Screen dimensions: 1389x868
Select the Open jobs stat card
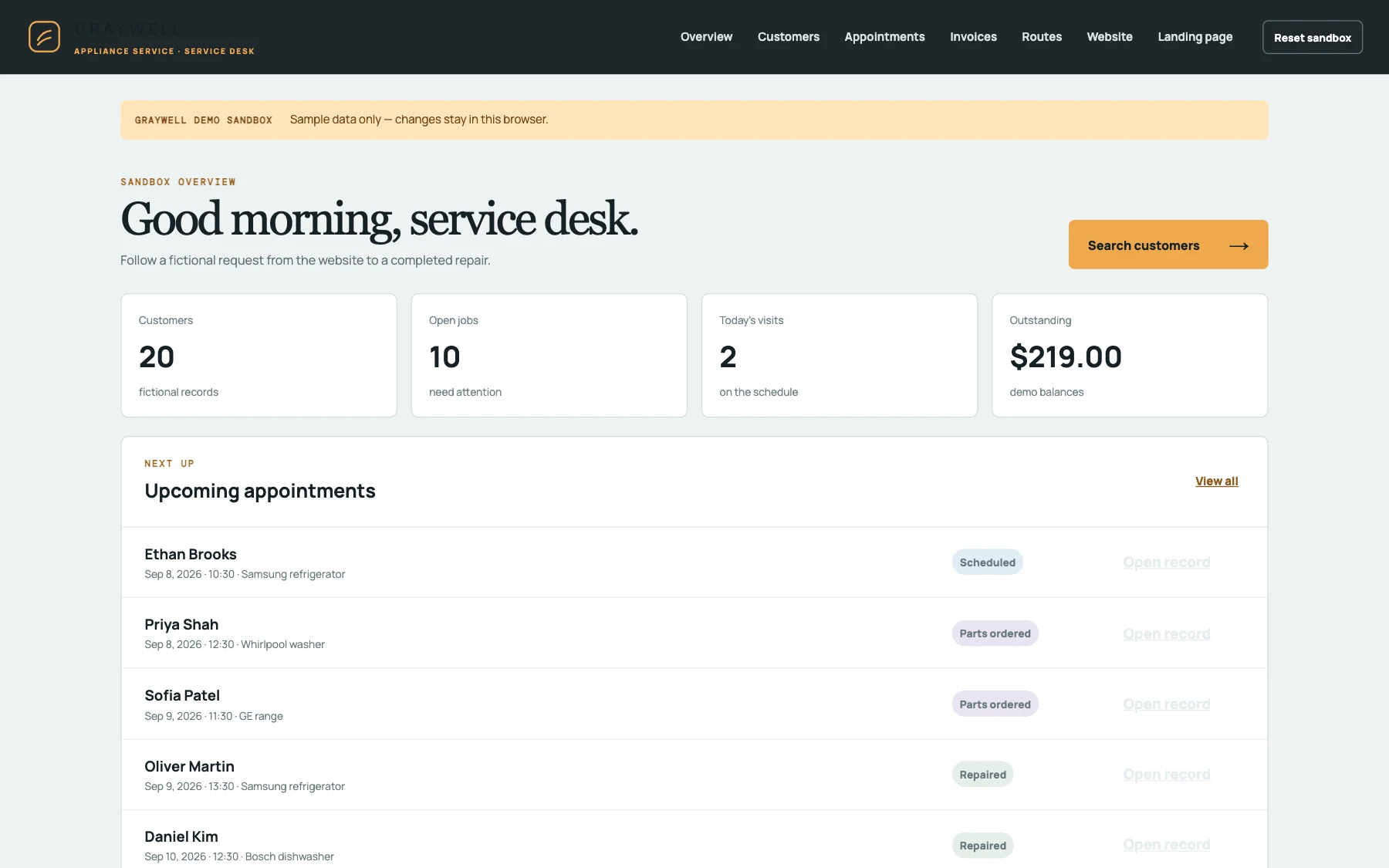pos(549,356)
